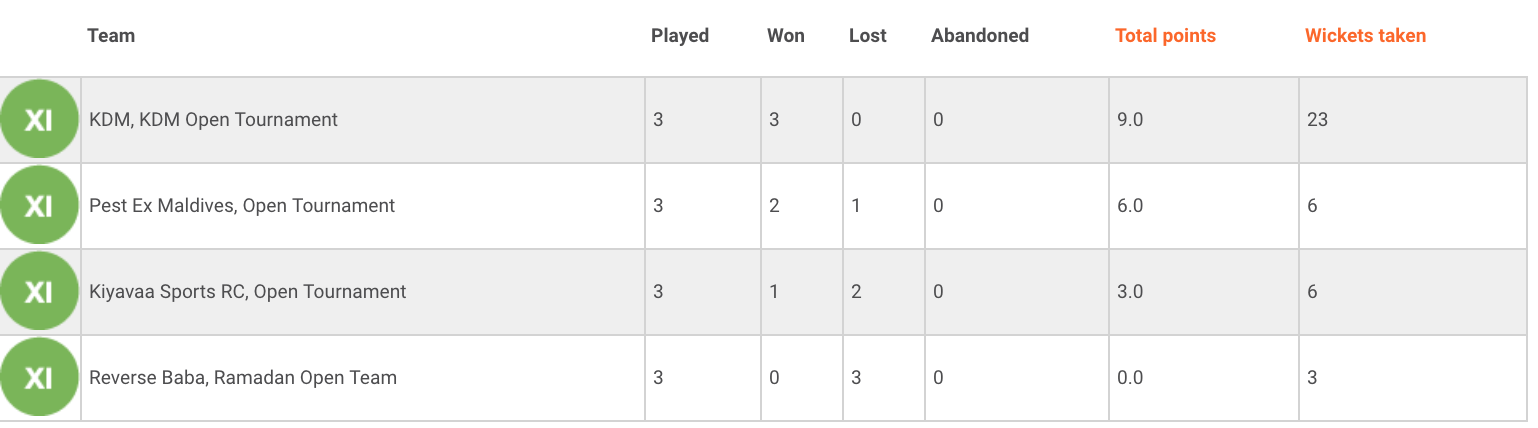1538x428 pixels.
Task: Click the XI icon for KDM team
Action: tap(39, 120)
